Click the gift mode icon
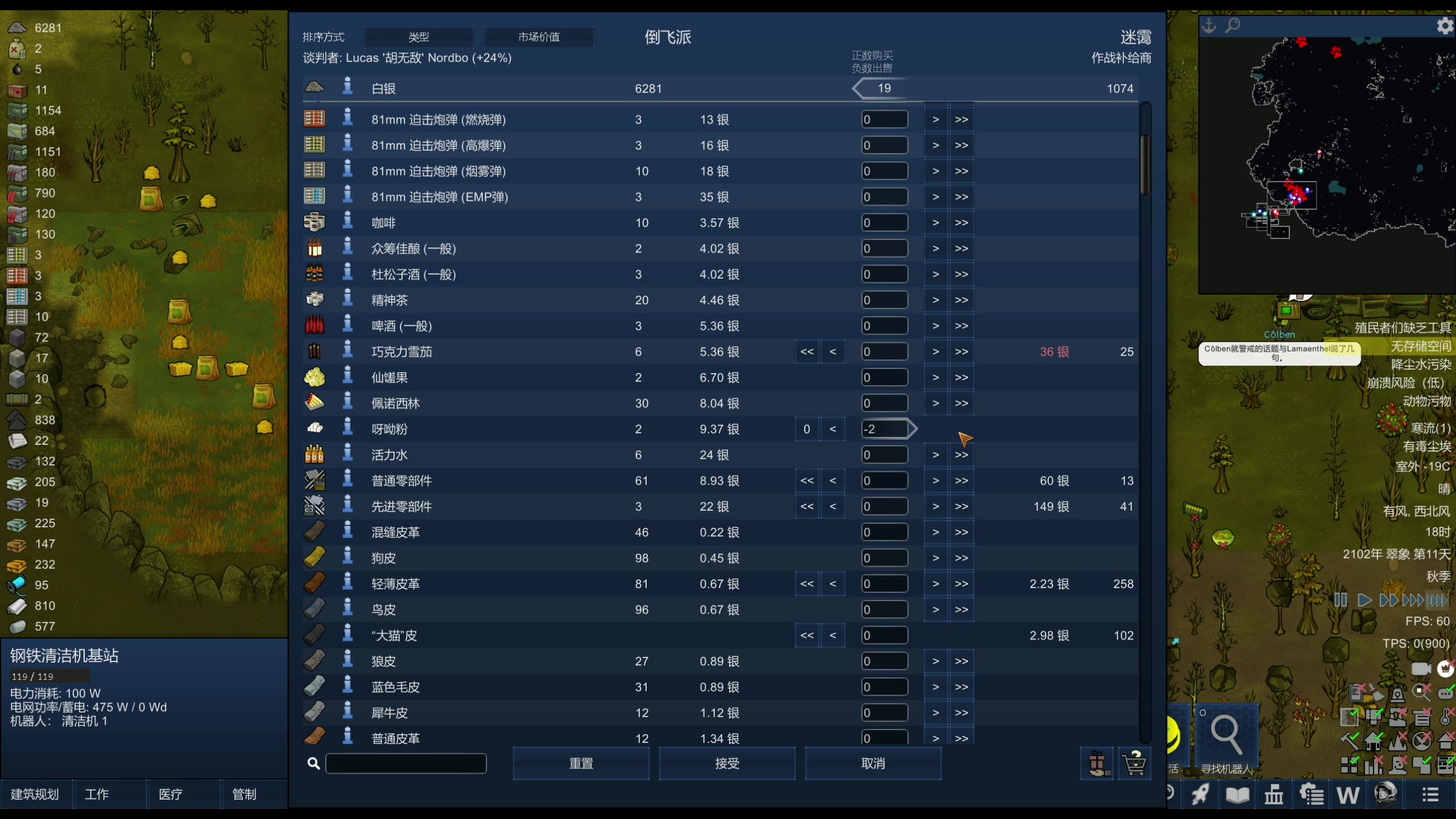The height and width of the screenshot is (819, 1456). pos(1097,763)
